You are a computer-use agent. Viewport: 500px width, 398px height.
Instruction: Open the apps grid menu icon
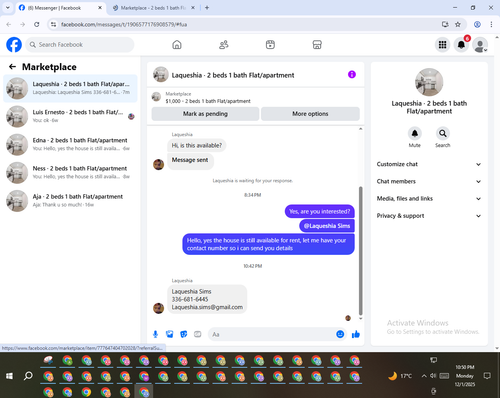442,45
